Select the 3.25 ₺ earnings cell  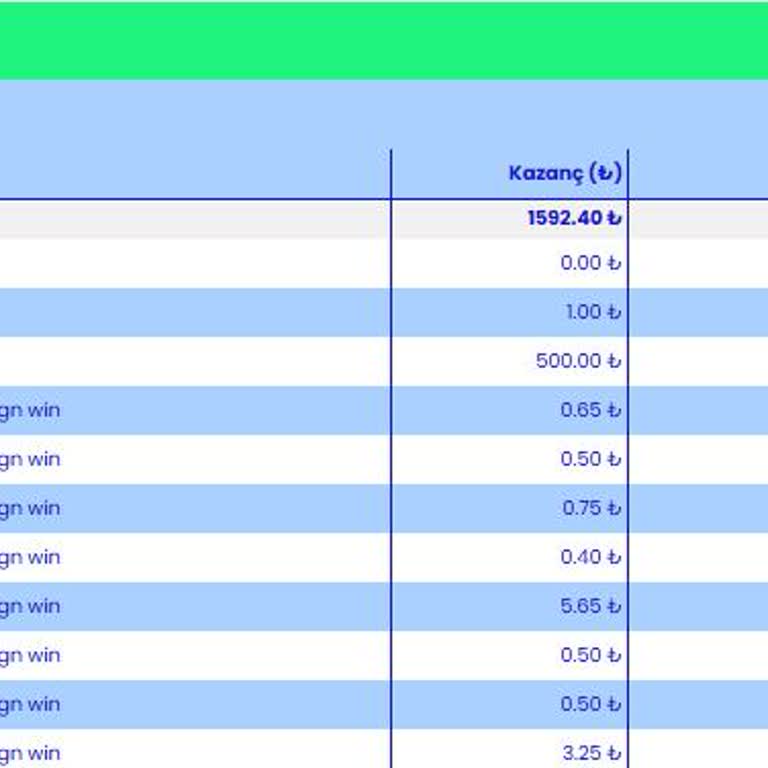click(590, 753)
